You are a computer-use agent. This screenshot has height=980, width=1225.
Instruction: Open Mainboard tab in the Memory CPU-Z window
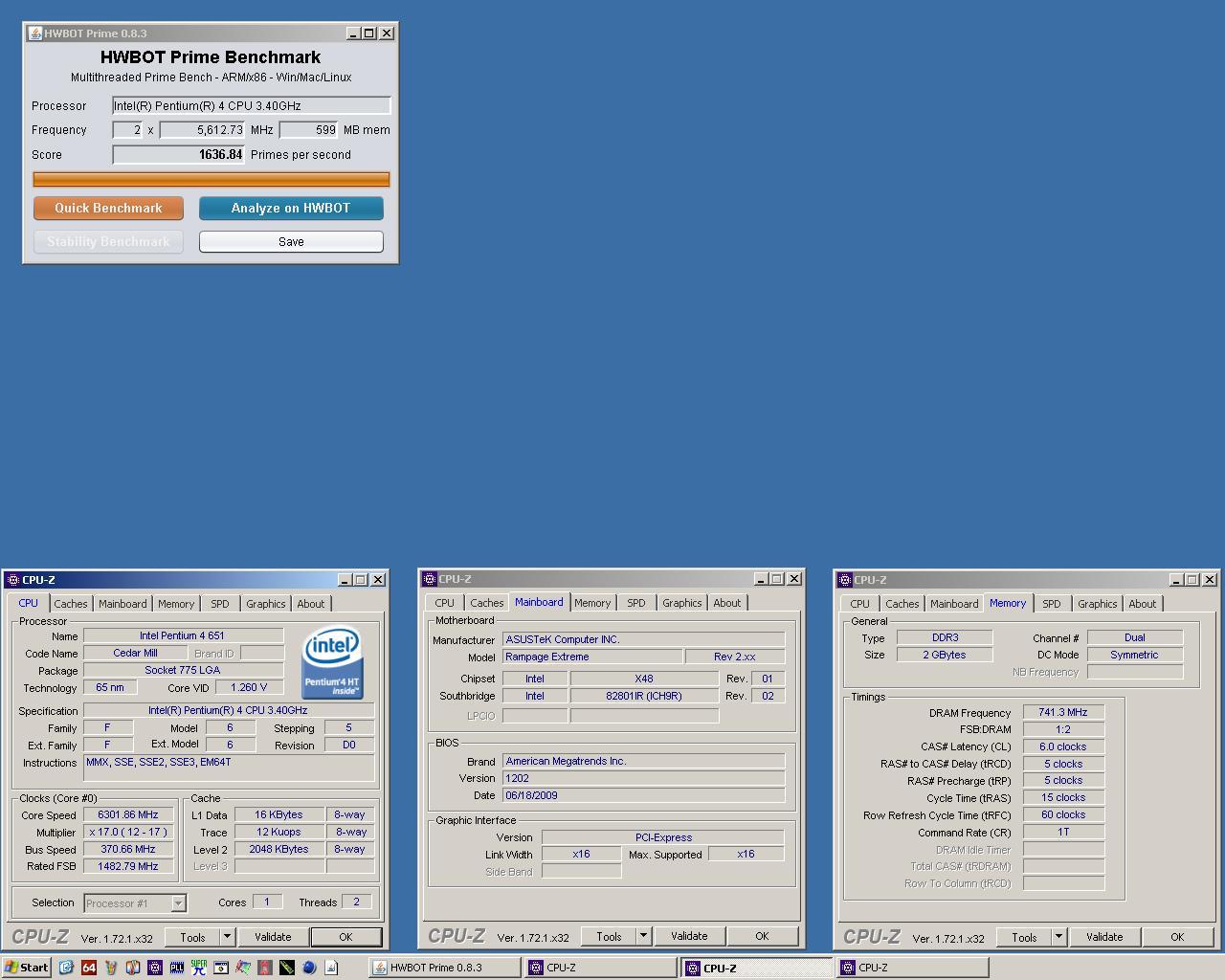[x=955, y=604]
